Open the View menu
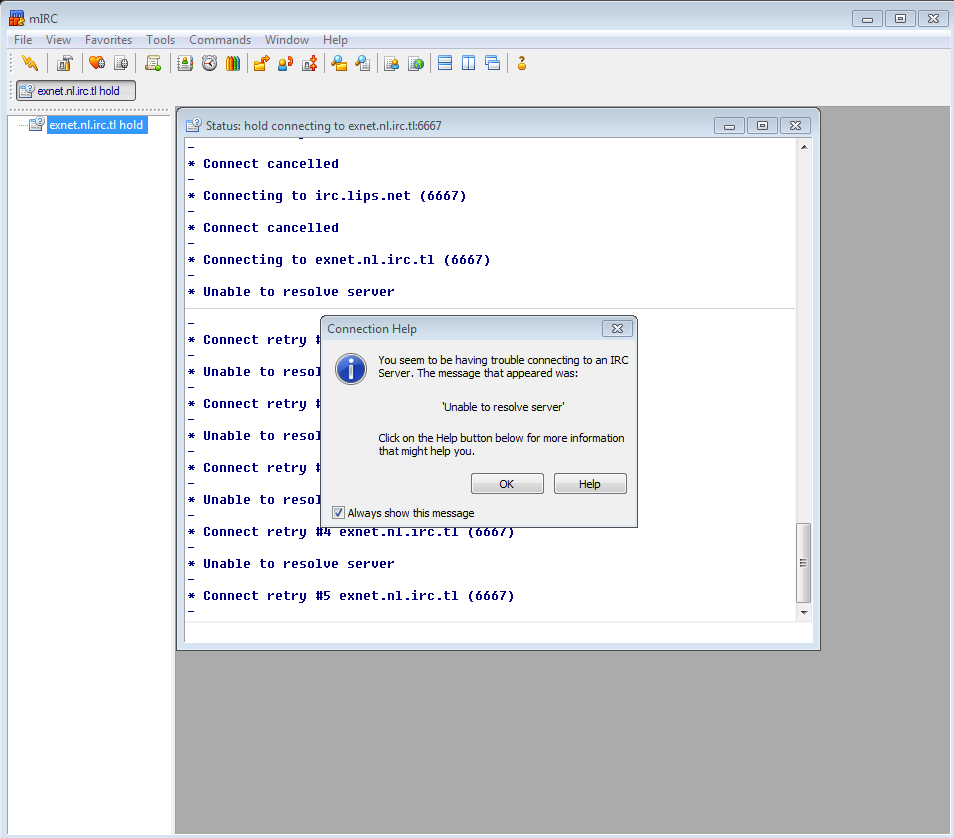Image resolution: width=954 pixels, height=838 pixels. [x=58, y=40]
